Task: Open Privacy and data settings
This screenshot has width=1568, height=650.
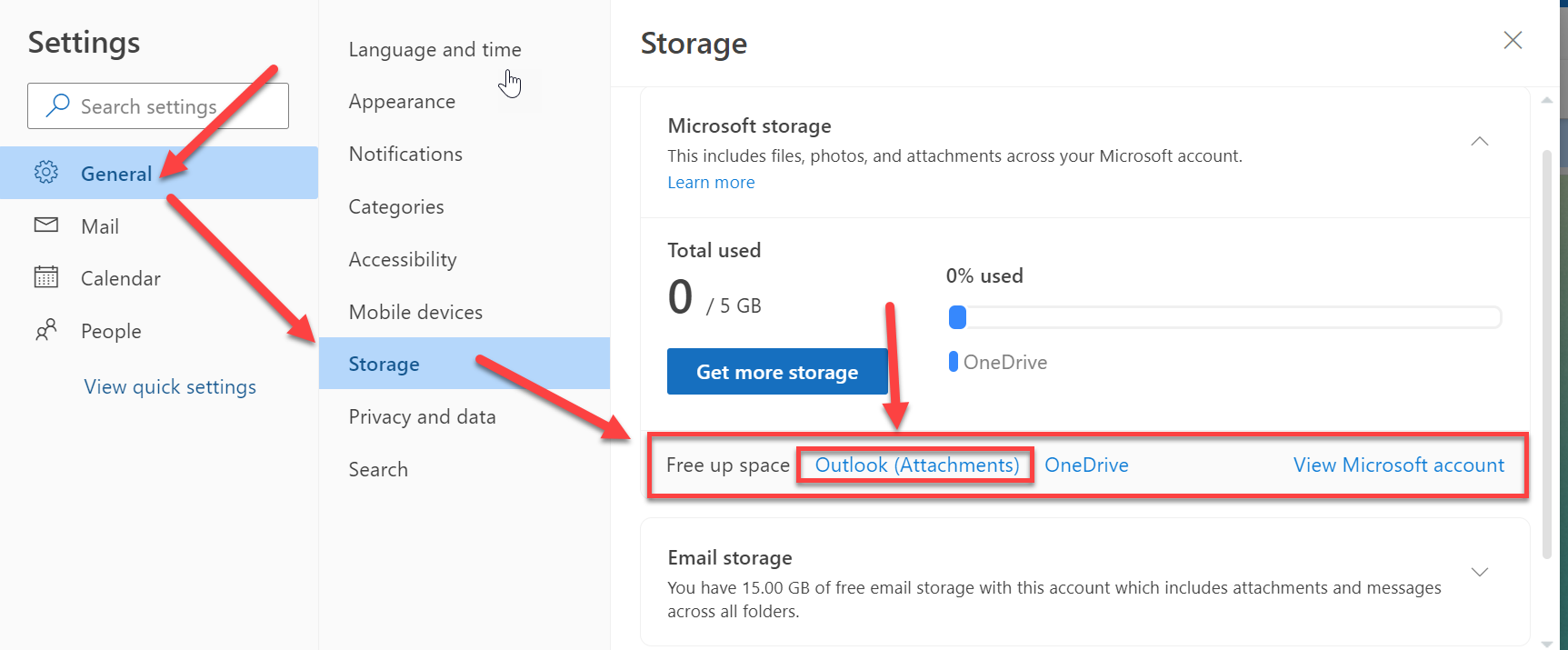Action: (422, 417)
